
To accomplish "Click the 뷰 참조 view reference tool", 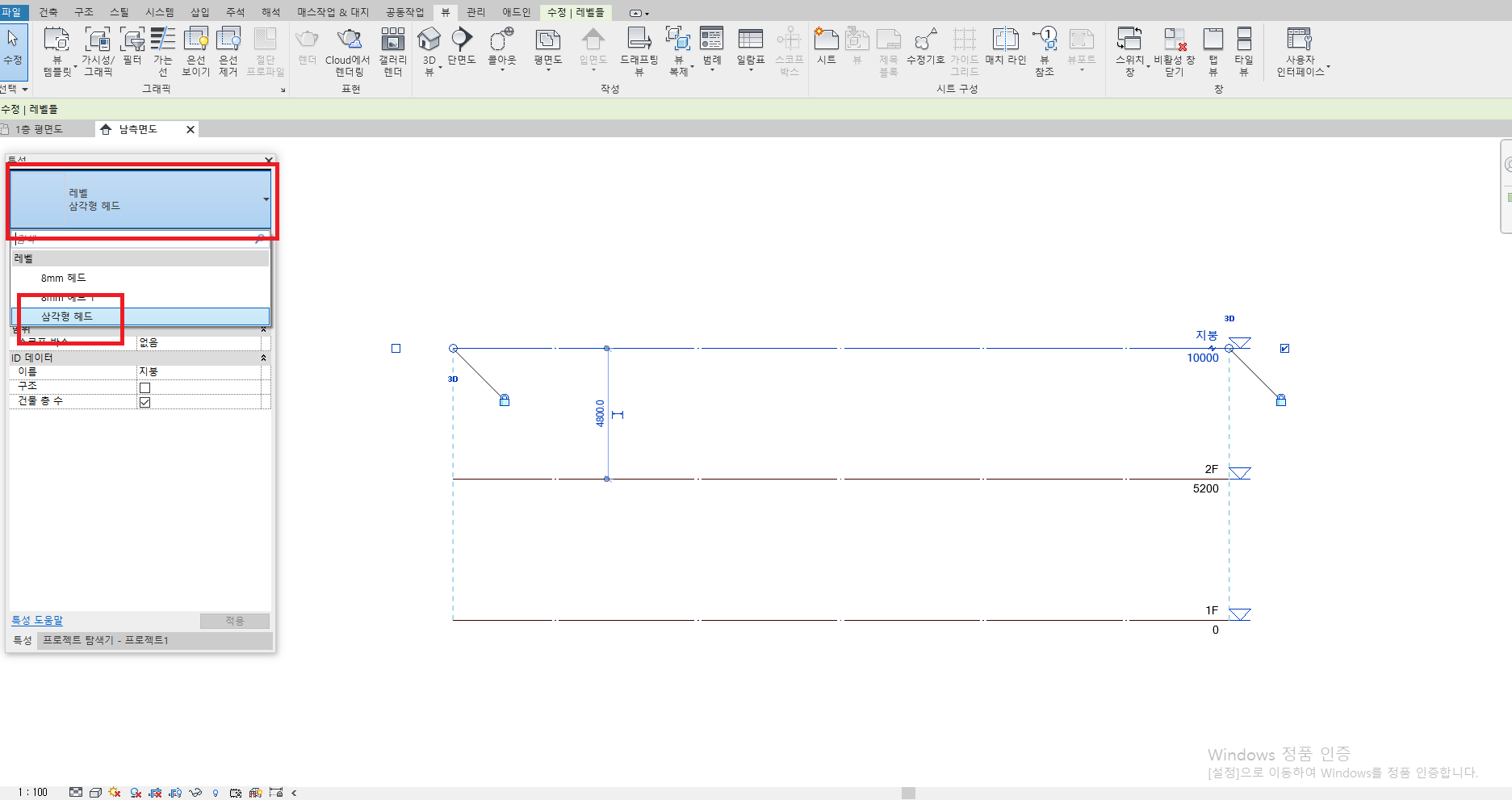I will [1045, 52].
